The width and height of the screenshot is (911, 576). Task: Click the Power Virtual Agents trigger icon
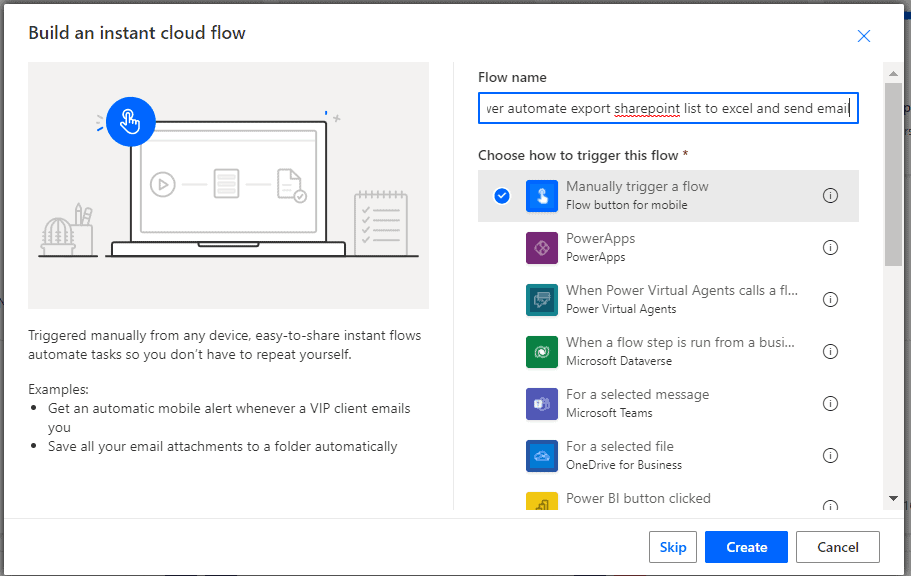pyautogui.click(x=541, y=300)
